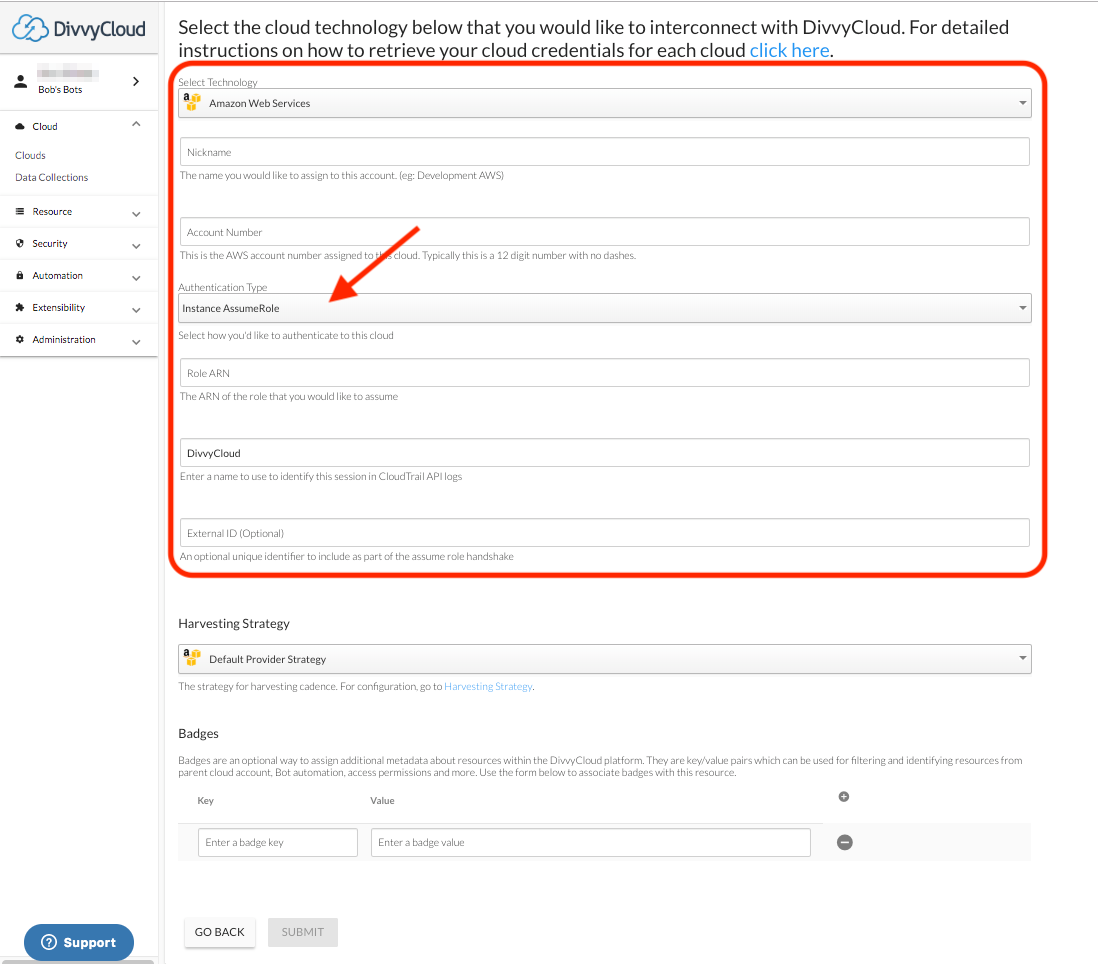This screenshot has width=1098, height=964.
Task: Click the Extensibility puzzle icon
Action: 20,307
